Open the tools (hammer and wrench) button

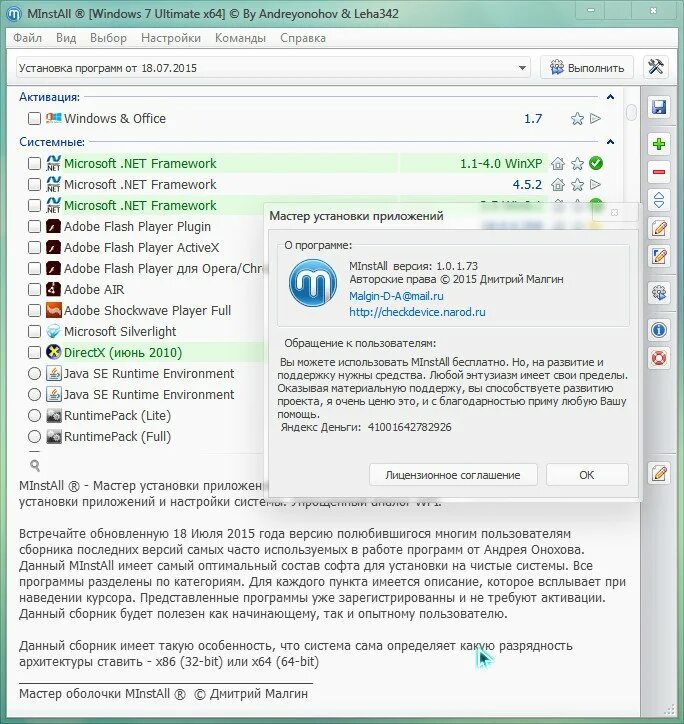[x=656, y=67]
